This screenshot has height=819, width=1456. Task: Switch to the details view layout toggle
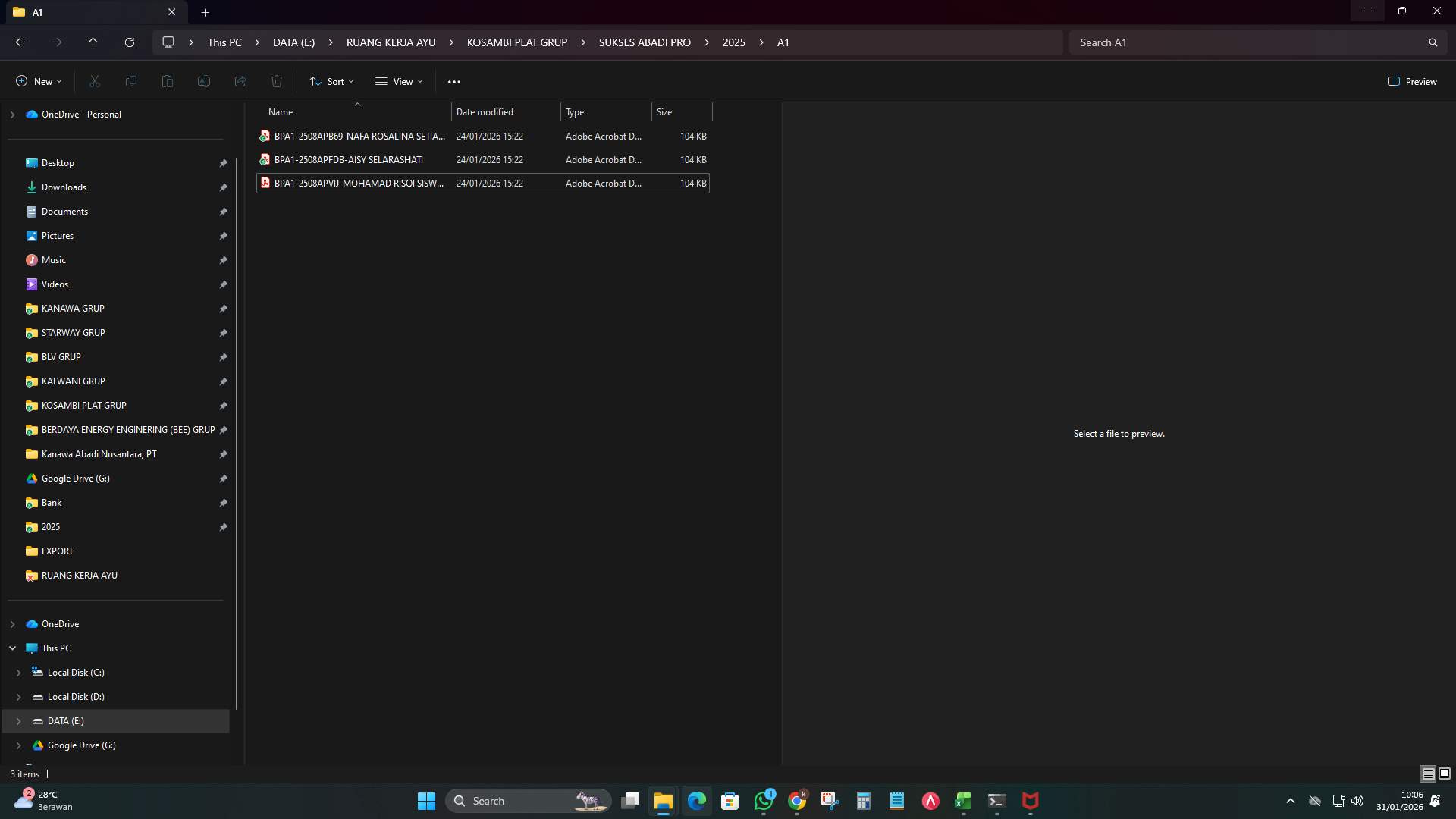tap(1428, 773)
